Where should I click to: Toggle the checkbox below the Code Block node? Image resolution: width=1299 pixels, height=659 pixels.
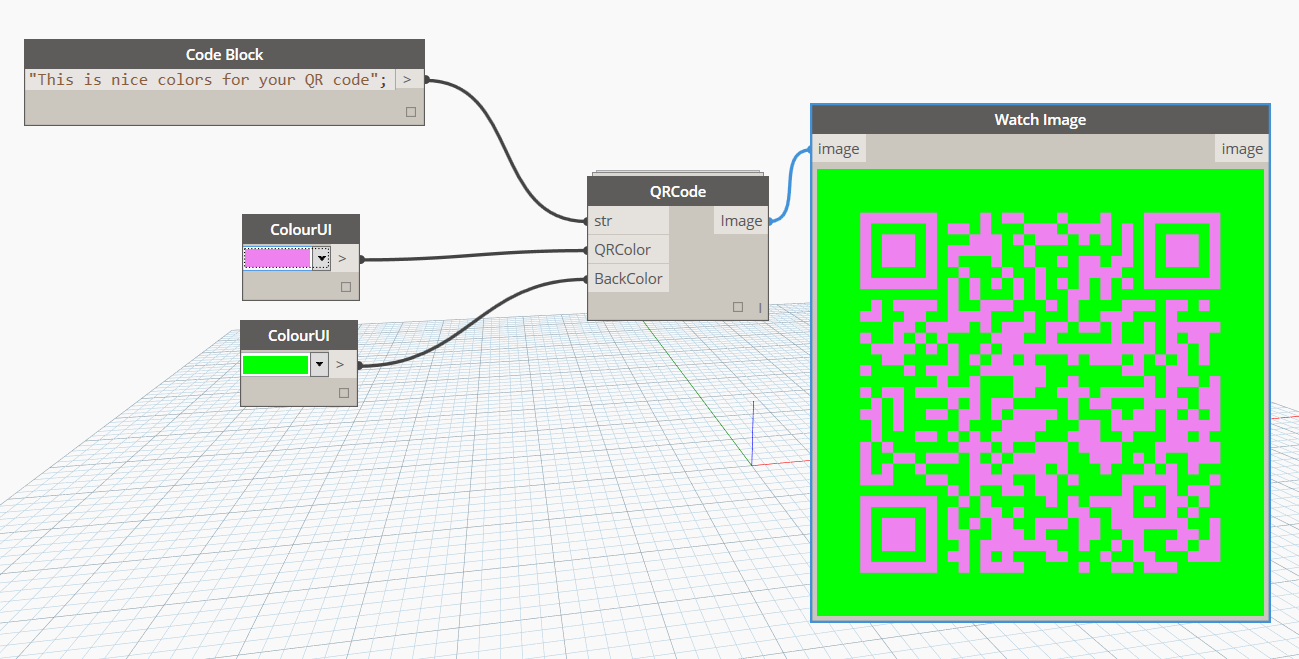click(x=411, y=111)
